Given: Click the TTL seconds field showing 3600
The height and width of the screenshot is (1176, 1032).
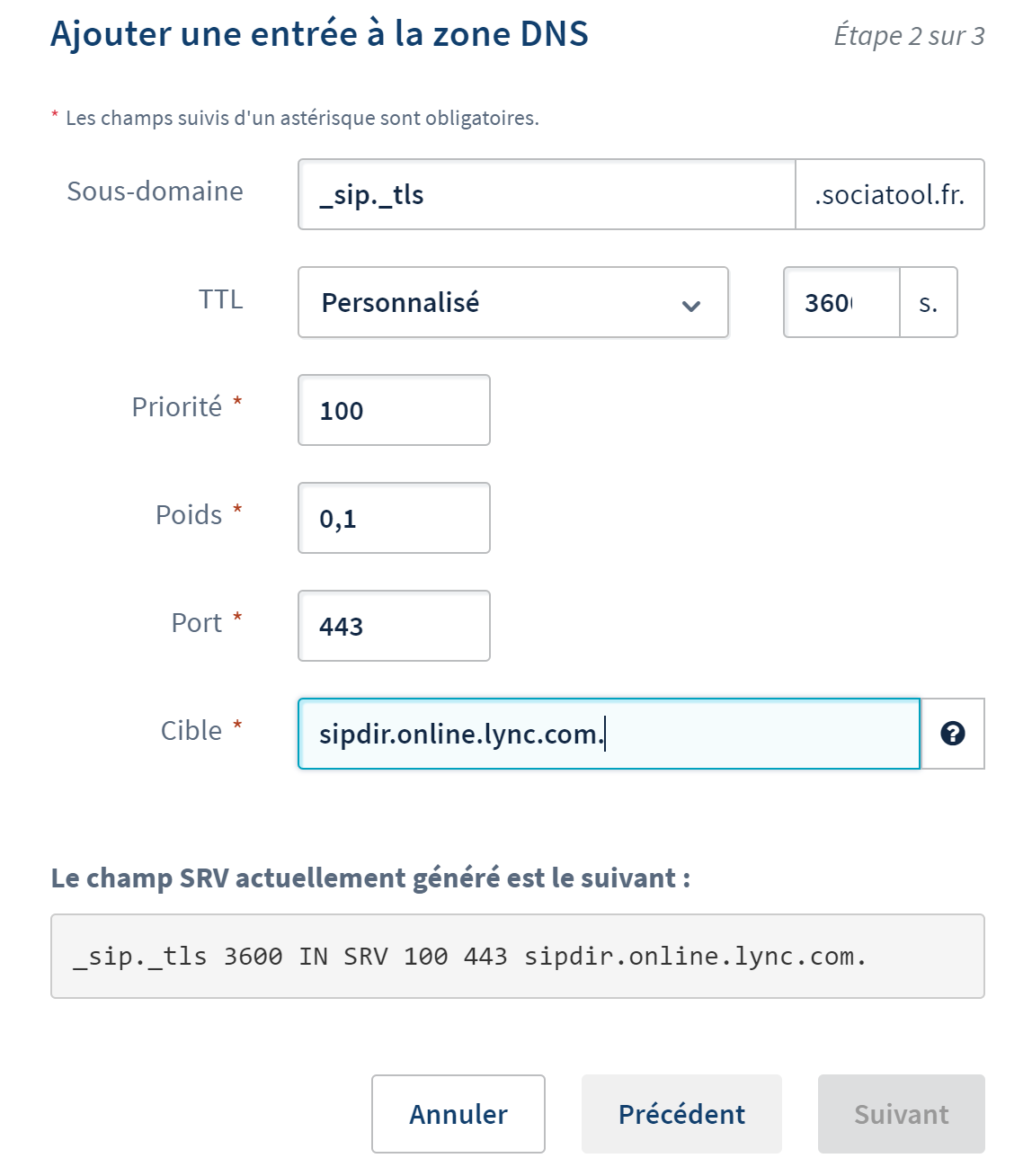Looking at the screenshot, I should pos(841,302).
